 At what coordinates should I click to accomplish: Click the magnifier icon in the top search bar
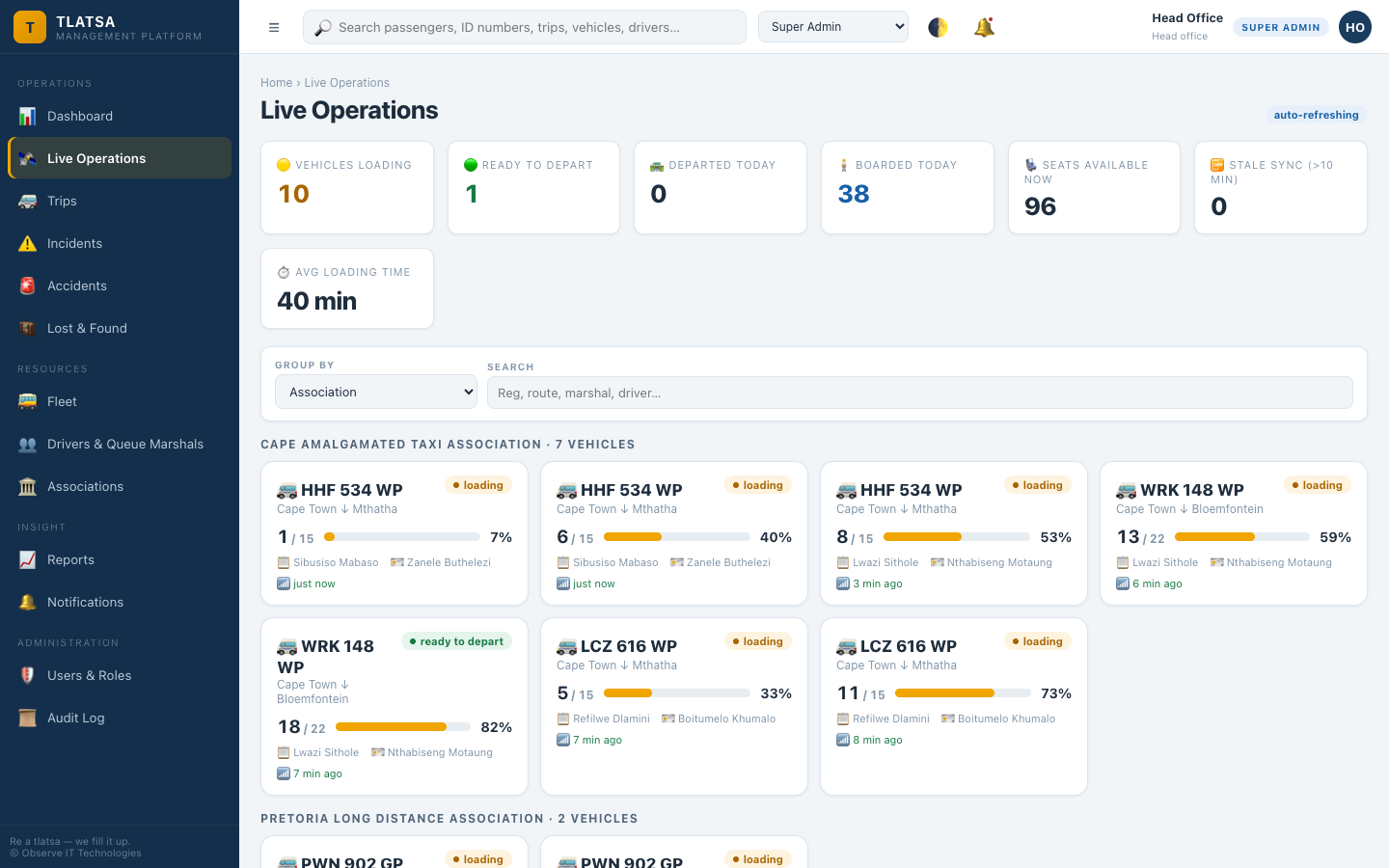coord(323,27)
